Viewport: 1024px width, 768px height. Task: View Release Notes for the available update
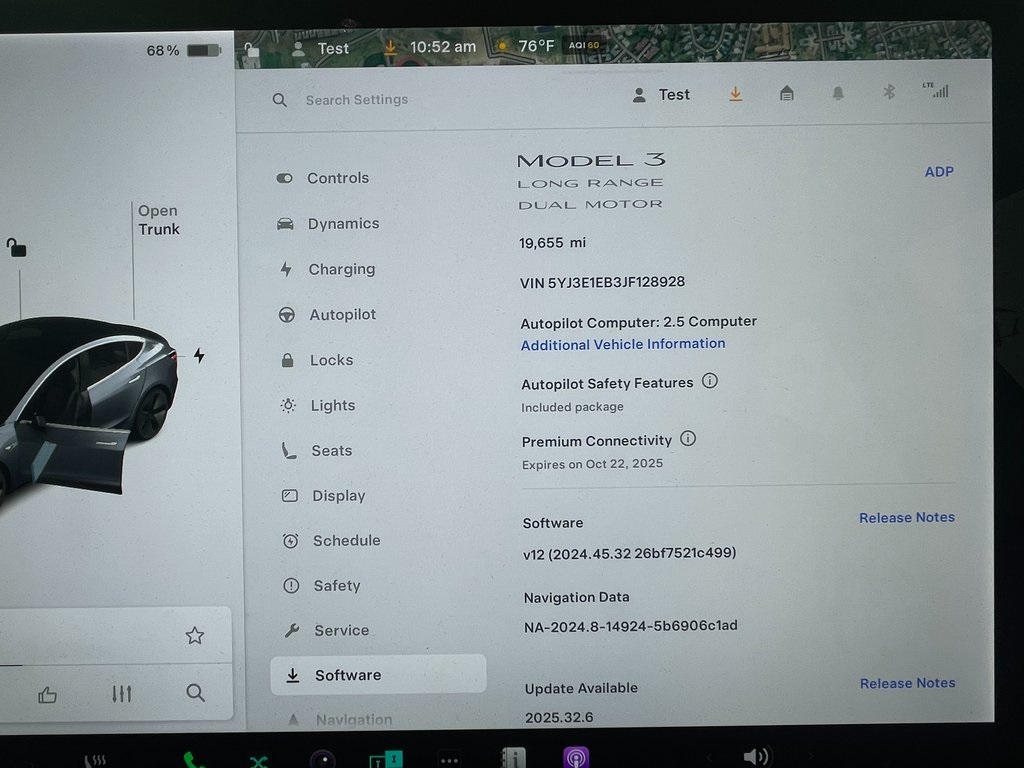pyautogui.click(x=907, y=683)
